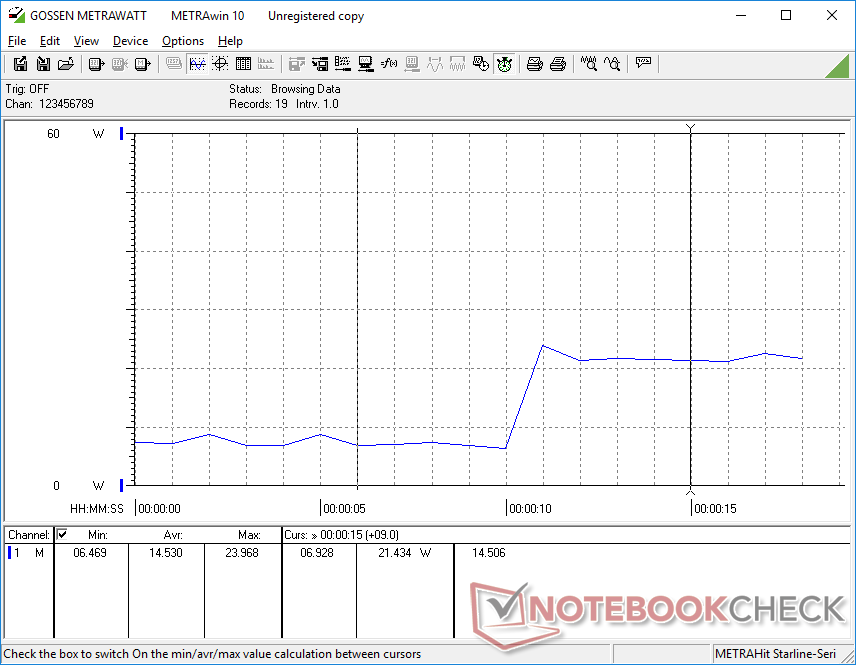Screen dimensions: 856x665
Task: Click the speech bubble comment icon
Action: [643, 63]
